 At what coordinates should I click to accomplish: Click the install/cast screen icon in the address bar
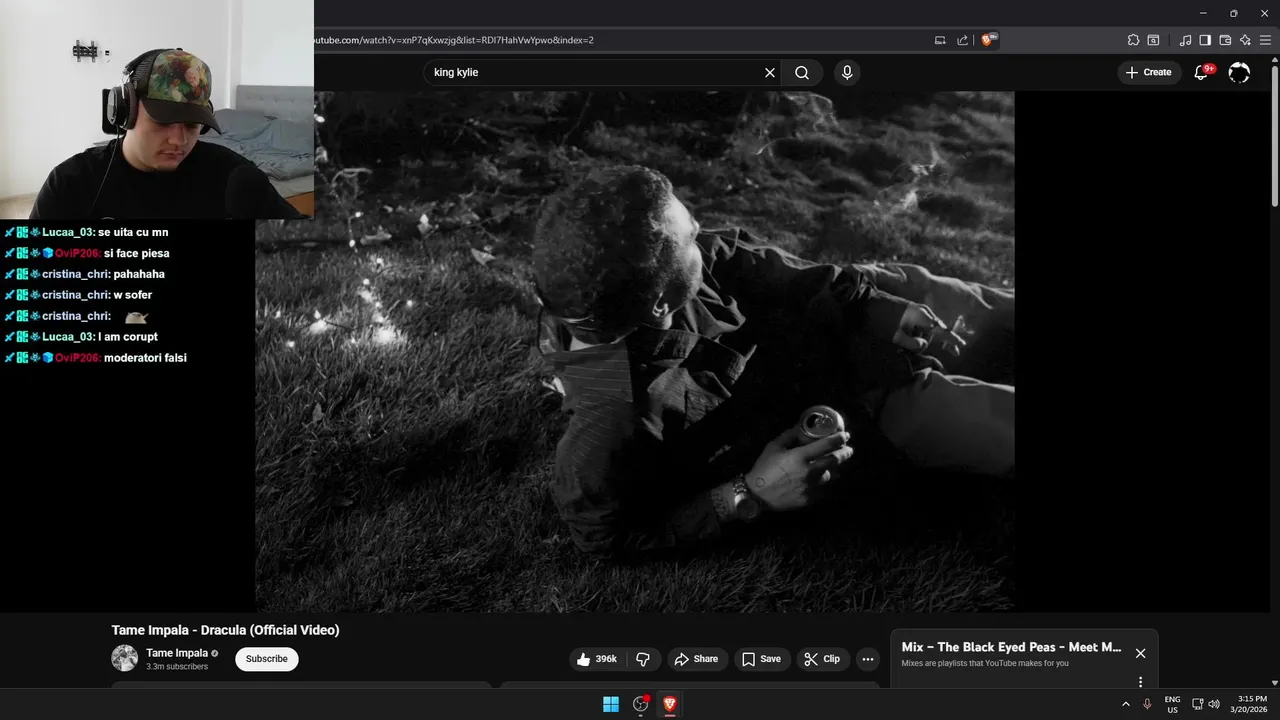tap(940, 40)
